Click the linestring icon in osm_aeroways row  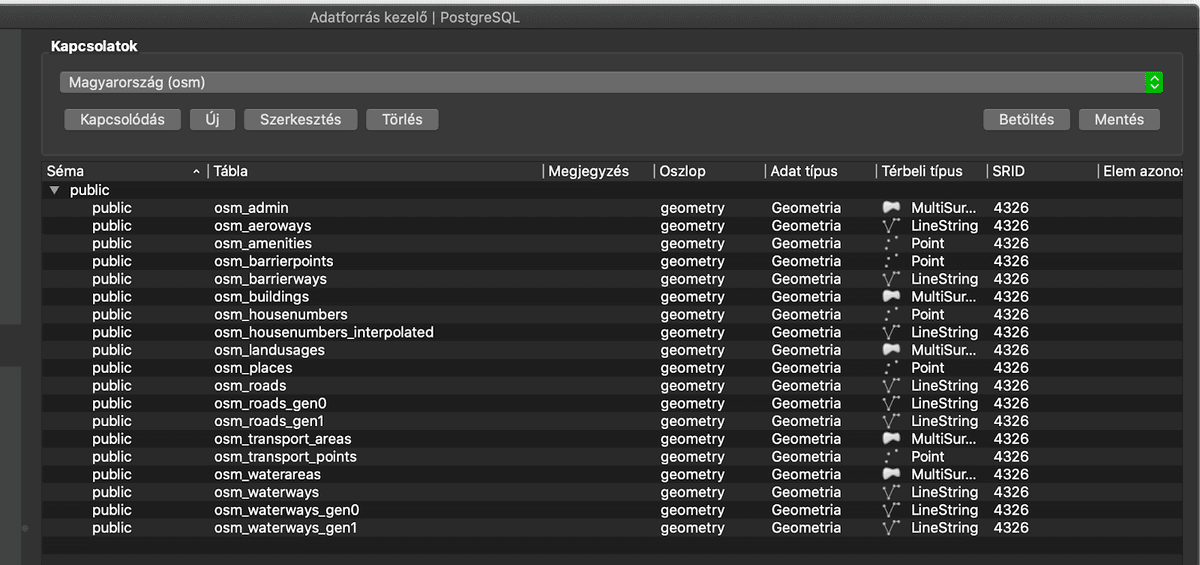click(x=891, y=226)
